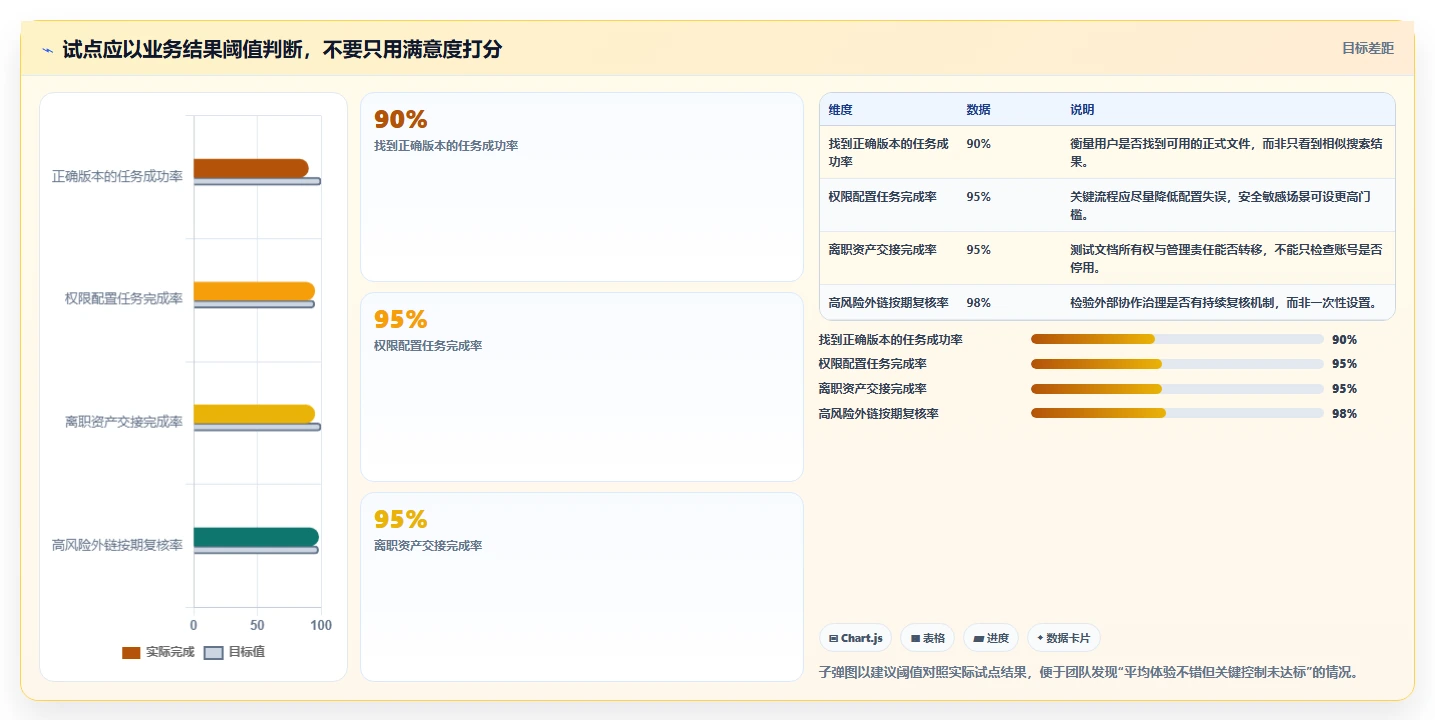Click the 90% 找到正确版本的任务成功率 data card
Viewport: 1435px width, 720px height.
[x=582, y=187]
